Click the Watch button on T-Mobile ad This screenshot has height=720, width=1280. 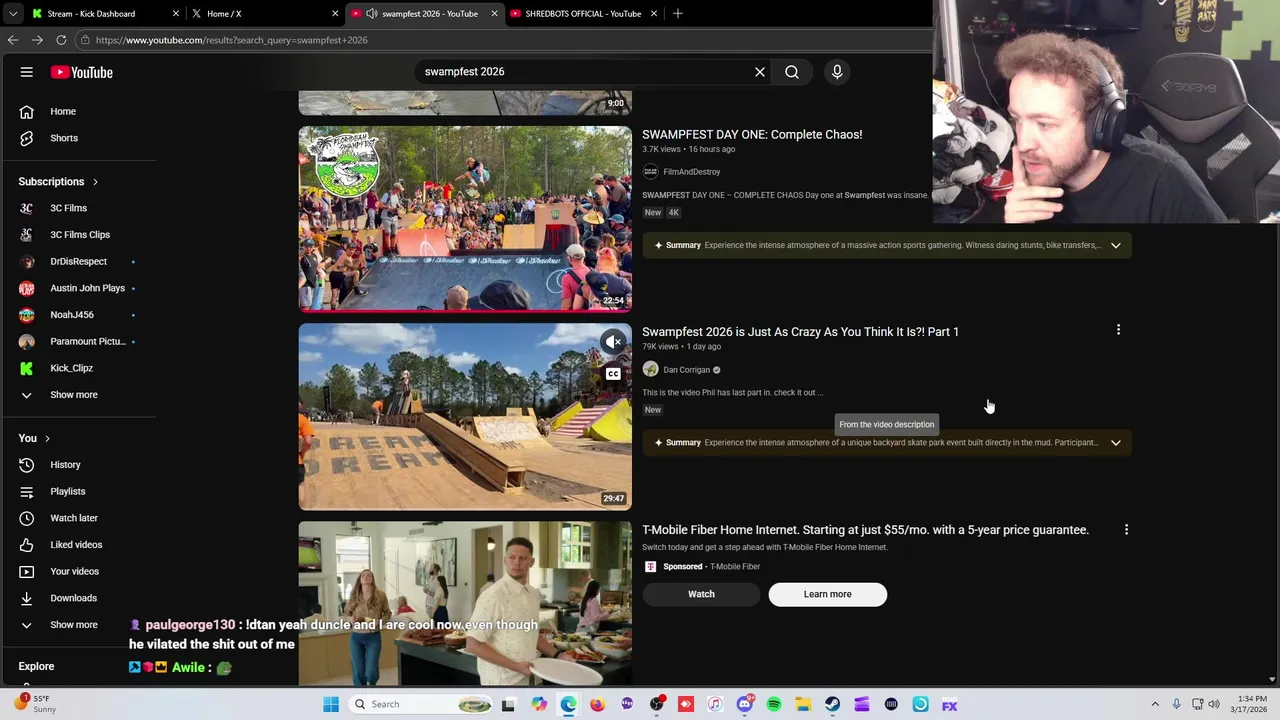[701, 594]
